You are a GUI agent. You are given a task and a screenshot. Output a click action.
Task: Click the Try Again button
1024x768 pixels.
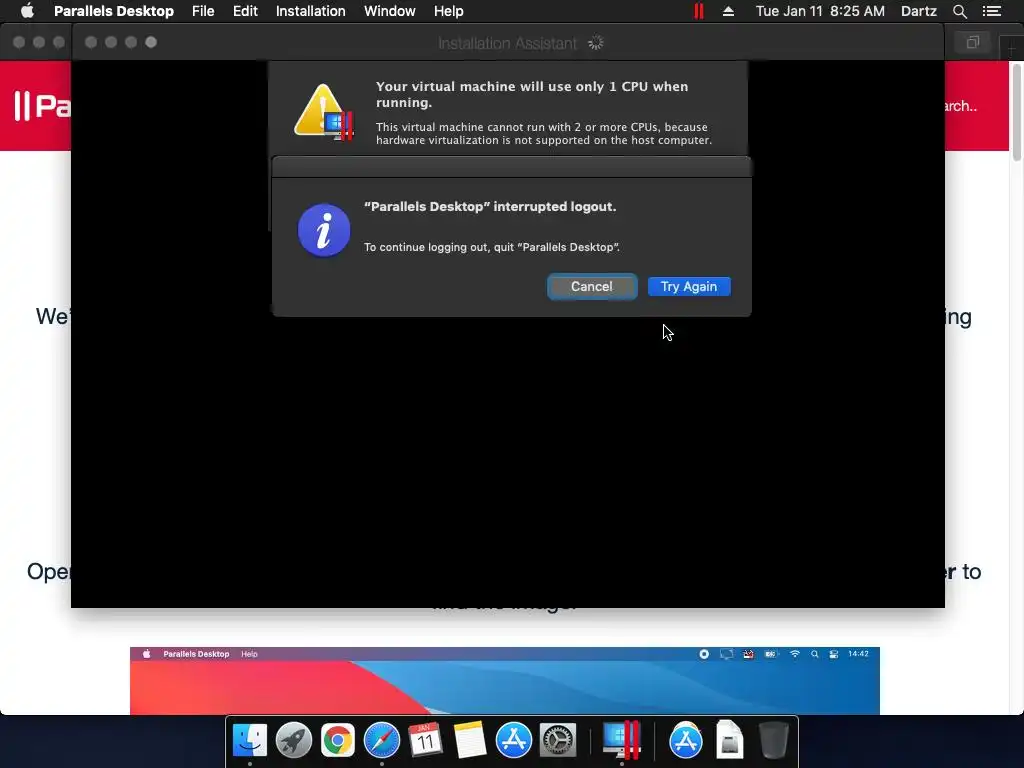click(x=689, y=287)
